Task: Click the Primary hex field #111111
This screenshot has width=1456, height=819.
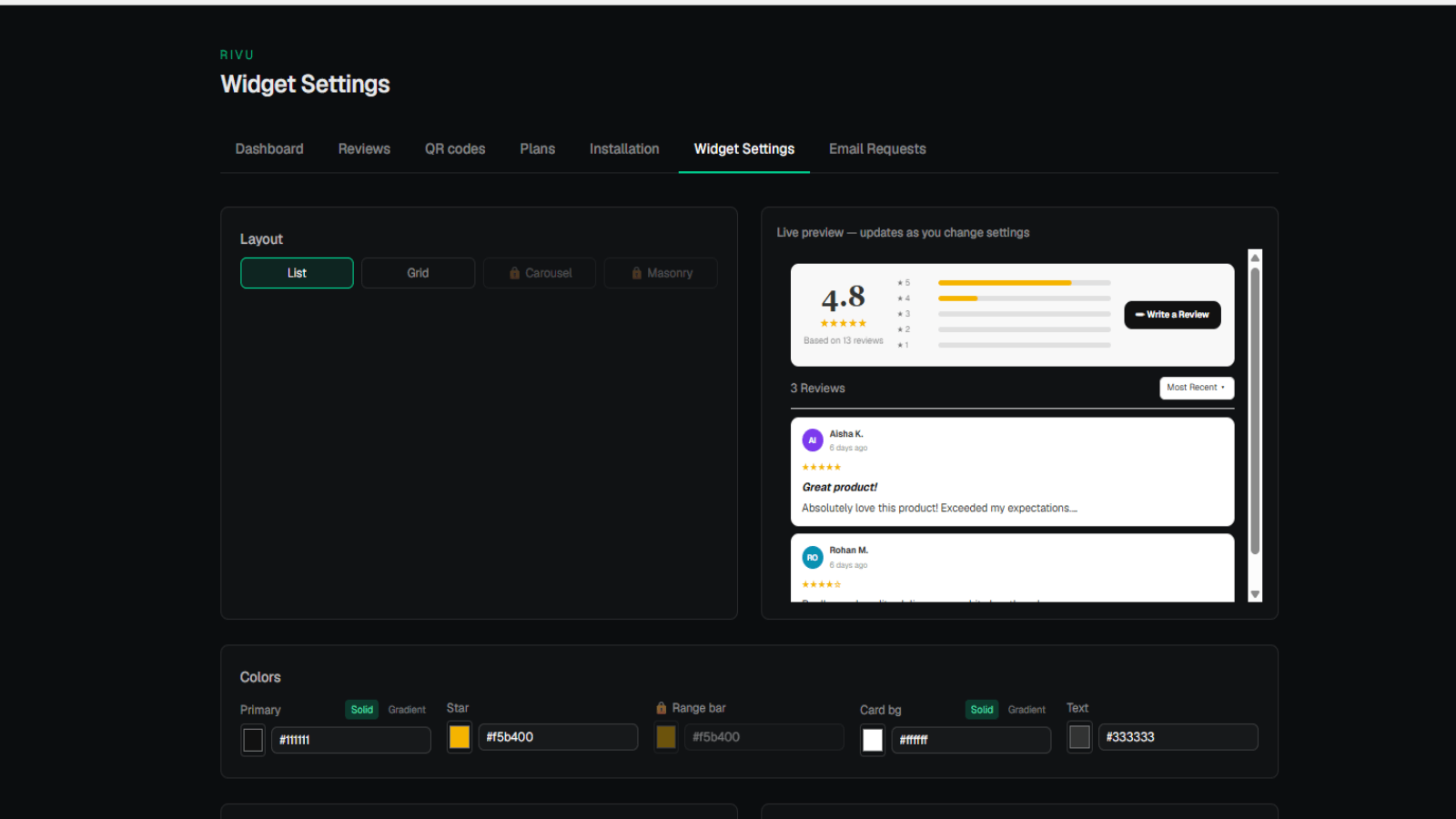Action: click(351, 740)
